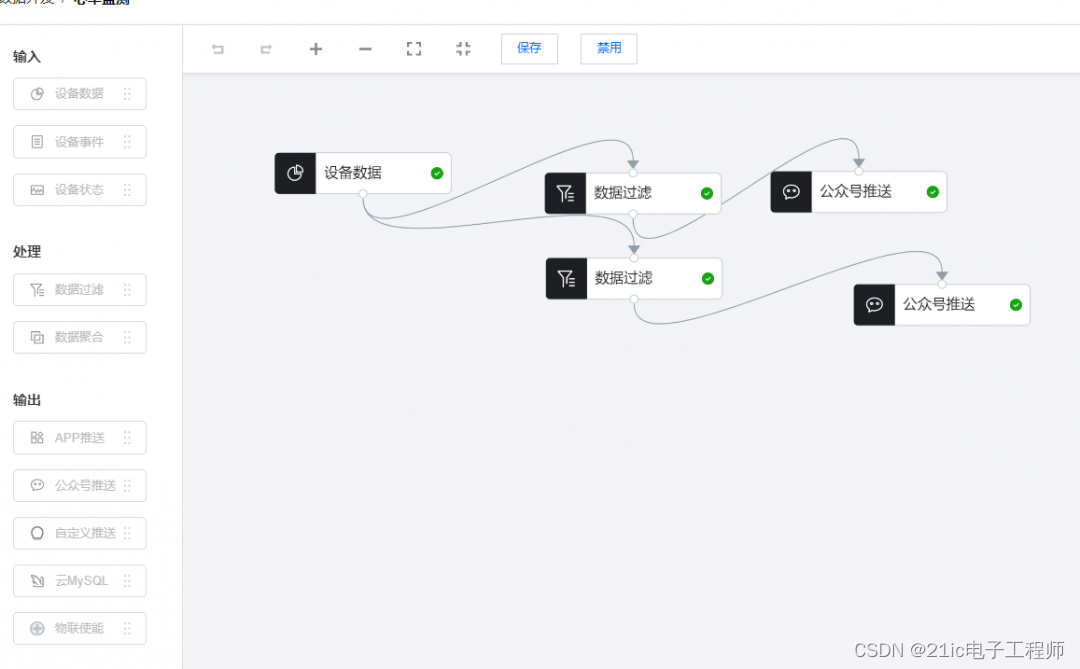
Task: Click the green check on the lower 公众号推送 node
Action: pyautogui.click(x=1015, y=305)
